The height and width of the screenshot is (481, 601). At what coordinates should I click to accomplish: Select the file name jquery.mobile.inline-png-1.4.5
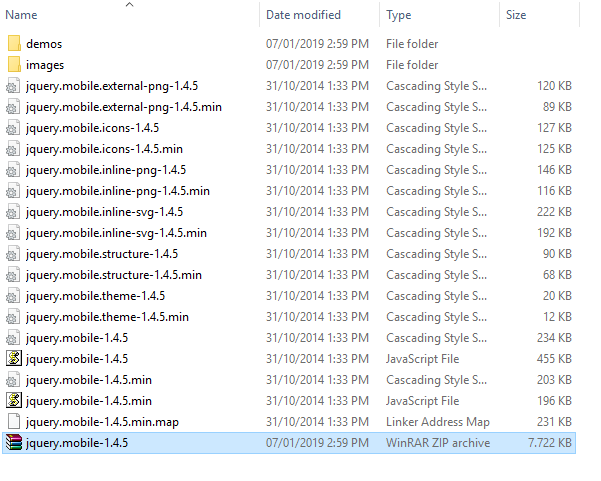pos(106,170)
